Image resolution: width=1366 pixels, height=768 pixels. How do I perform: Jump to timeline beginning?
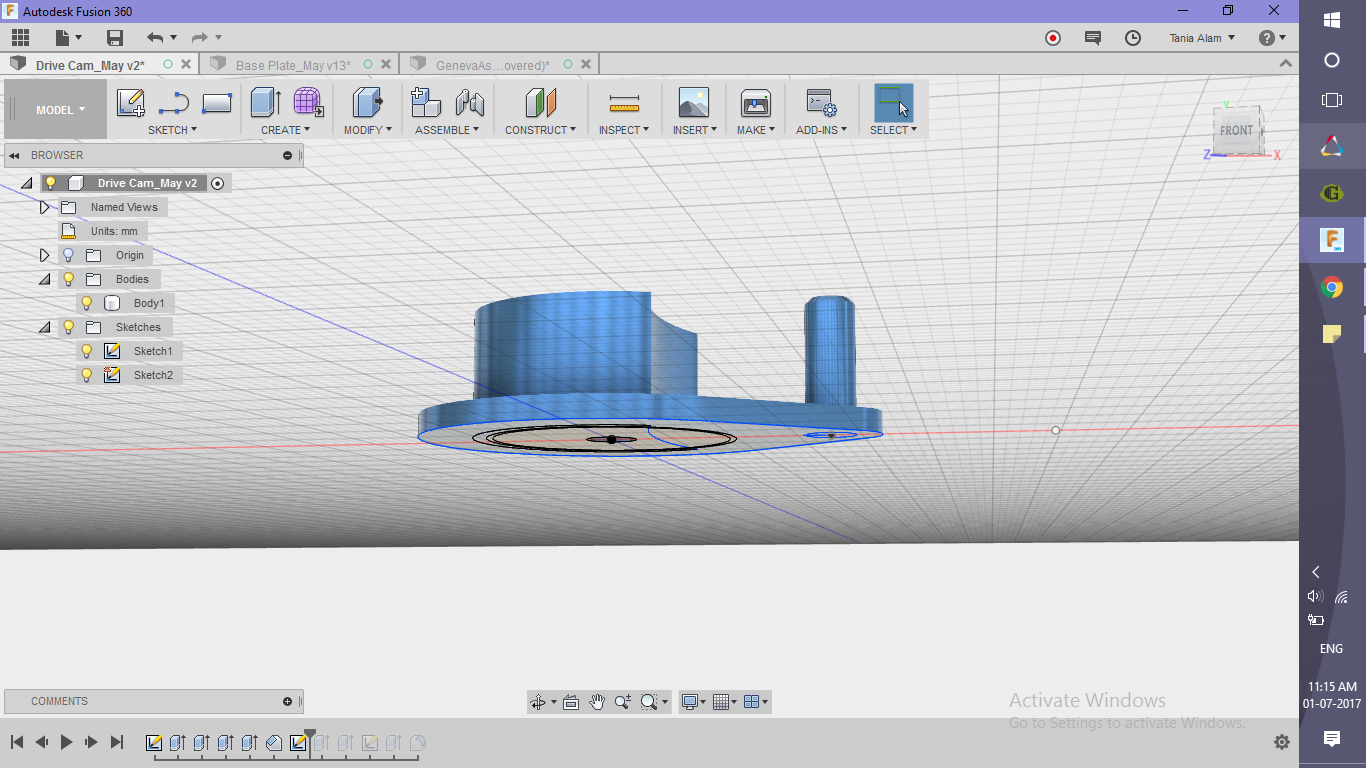click(17, 742)
